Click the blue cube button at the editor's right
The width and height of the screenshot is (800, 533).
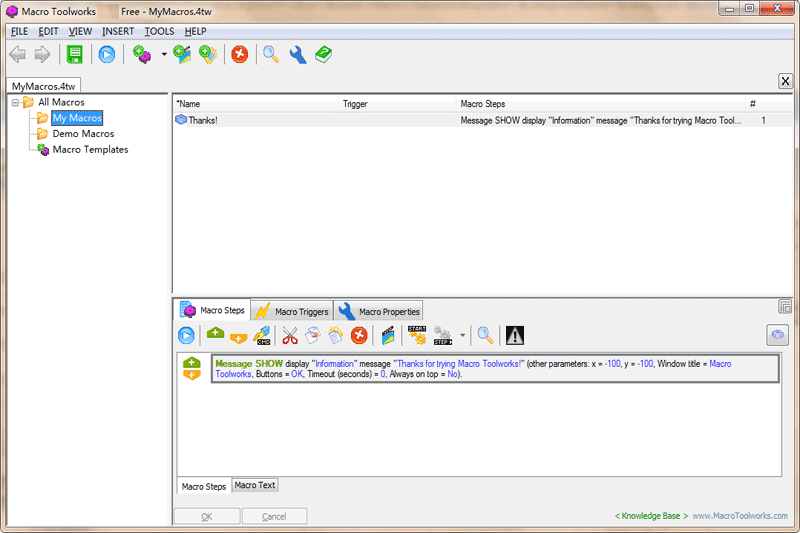pos(777,335)
